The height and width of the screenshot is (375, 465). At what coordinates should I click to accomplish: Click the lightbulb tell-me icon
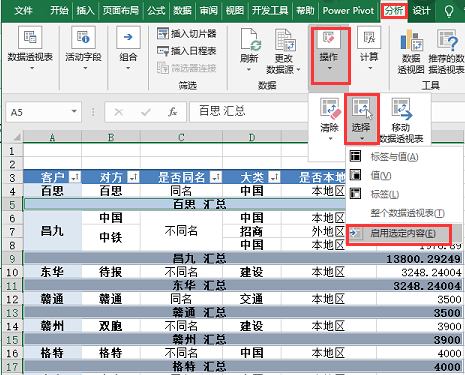click(449, 11)
